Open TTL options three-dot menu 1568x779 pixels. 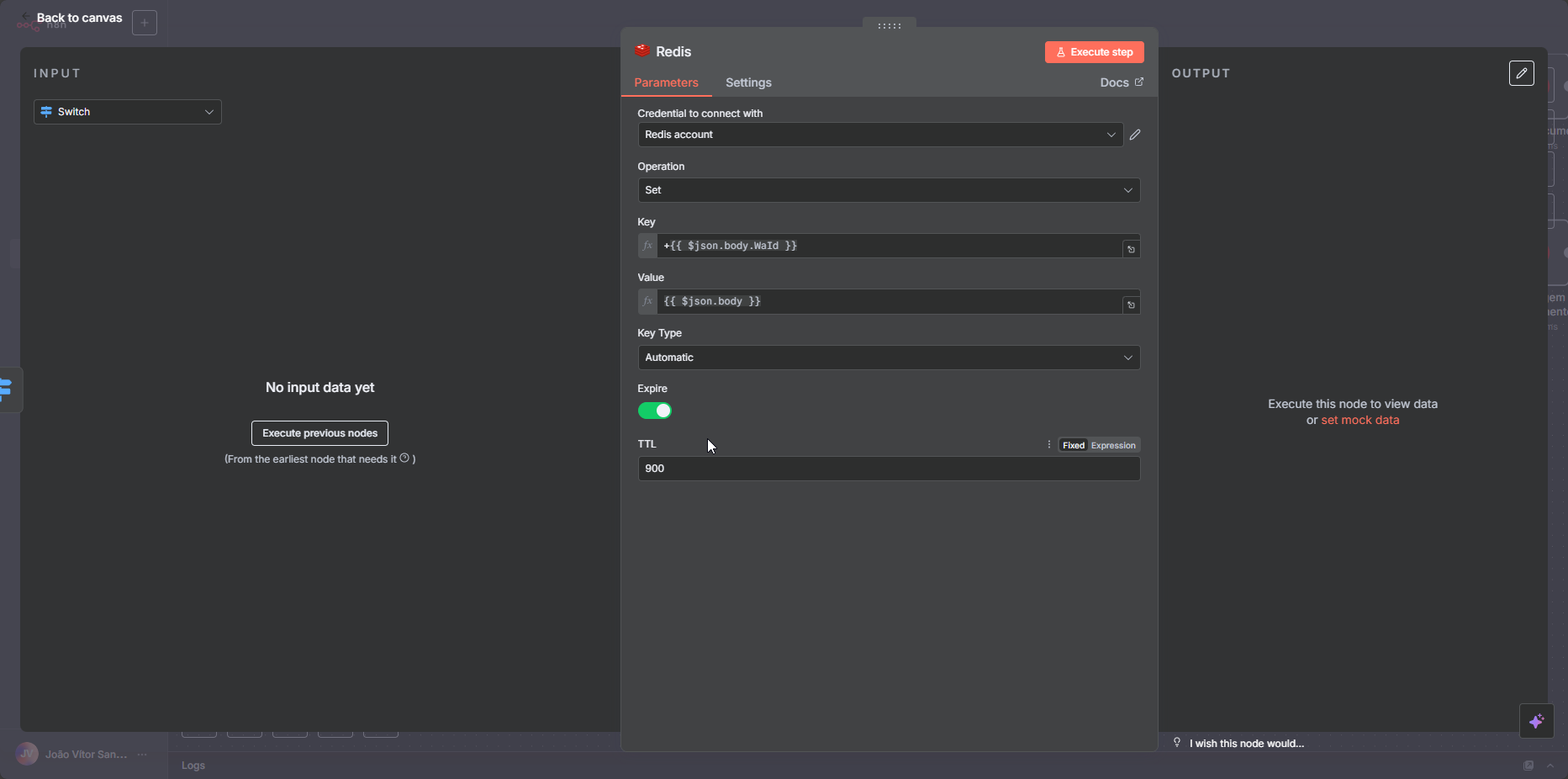coord(1048,445)
